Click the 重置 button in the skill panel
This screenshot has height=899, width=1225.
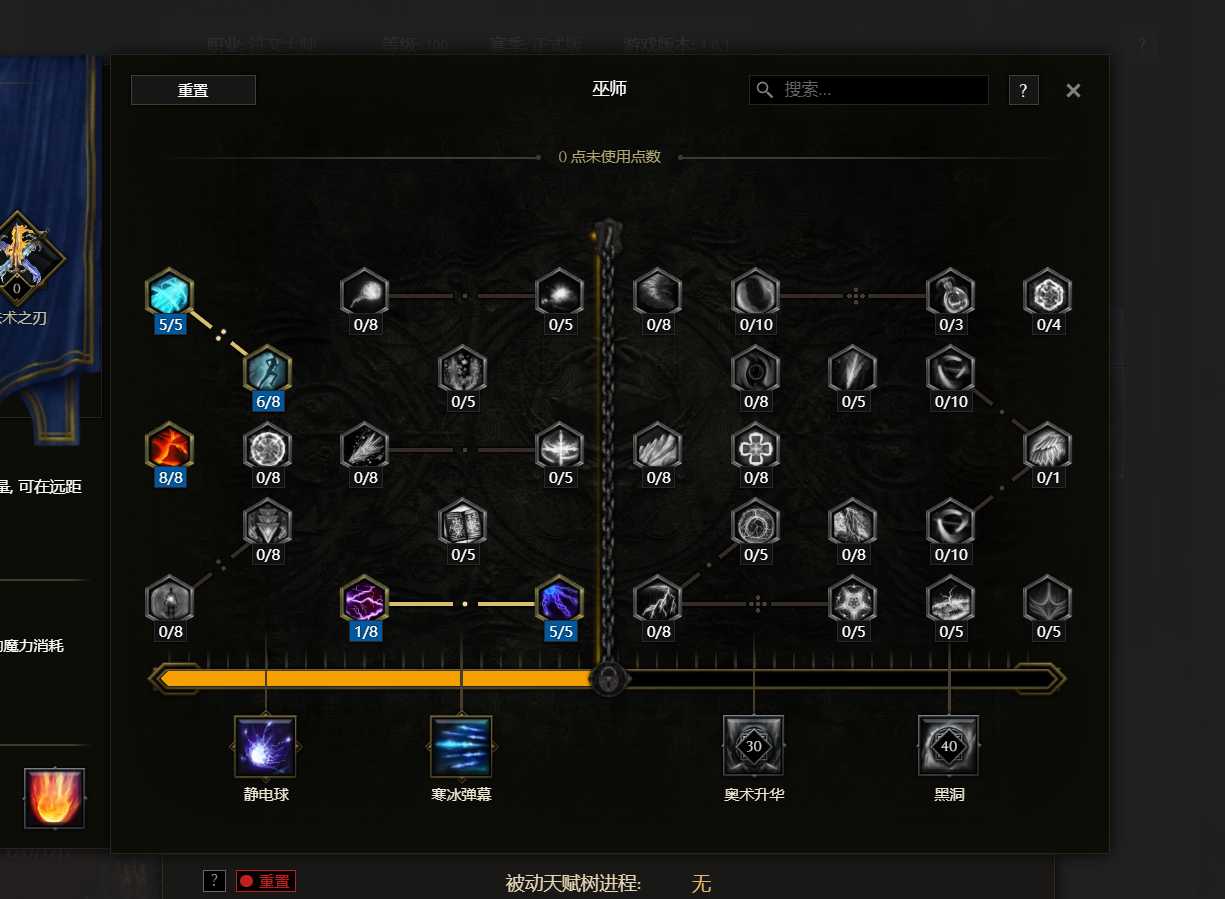193,90
